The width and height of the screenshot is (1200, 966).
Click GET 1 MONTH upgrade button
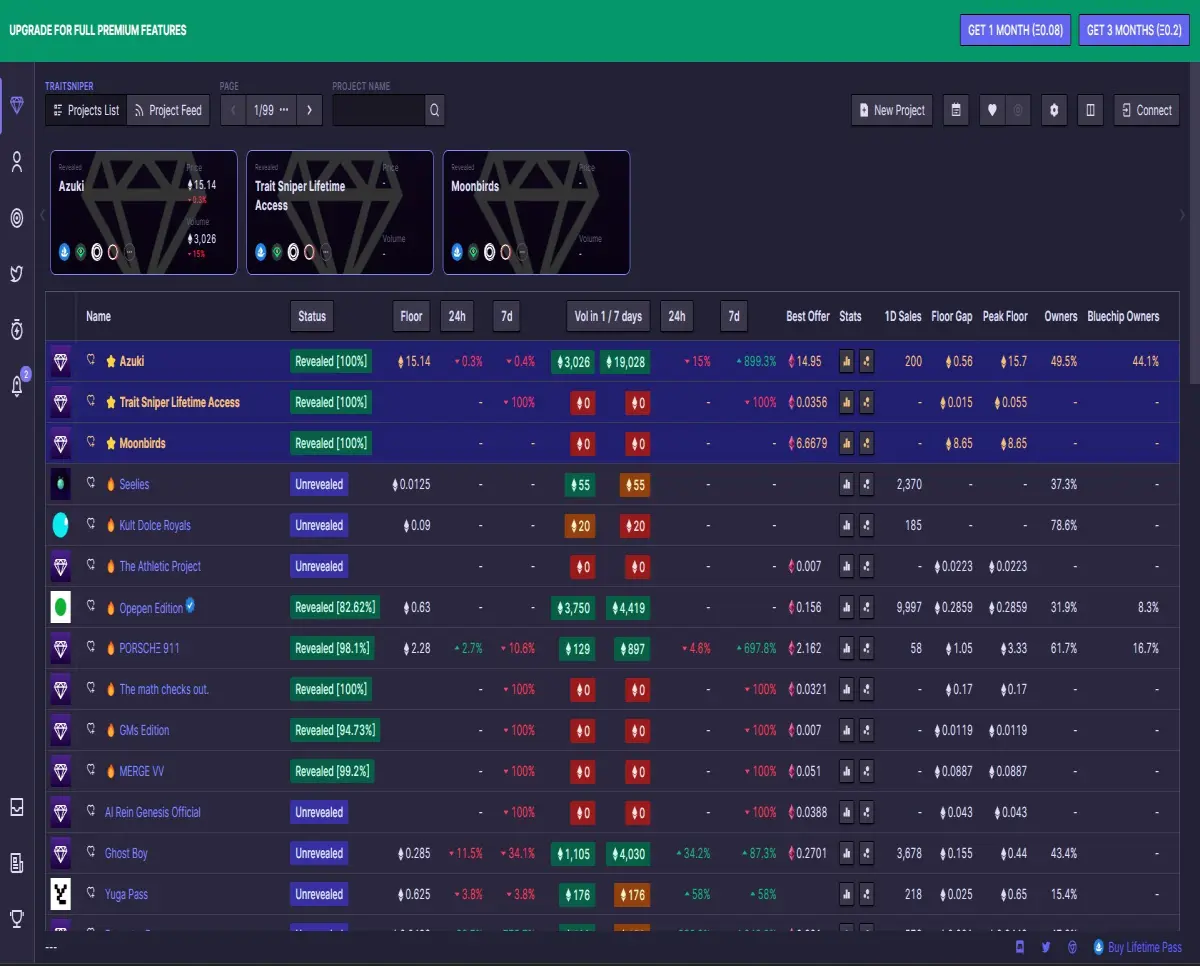click(x=1015, y=30)
